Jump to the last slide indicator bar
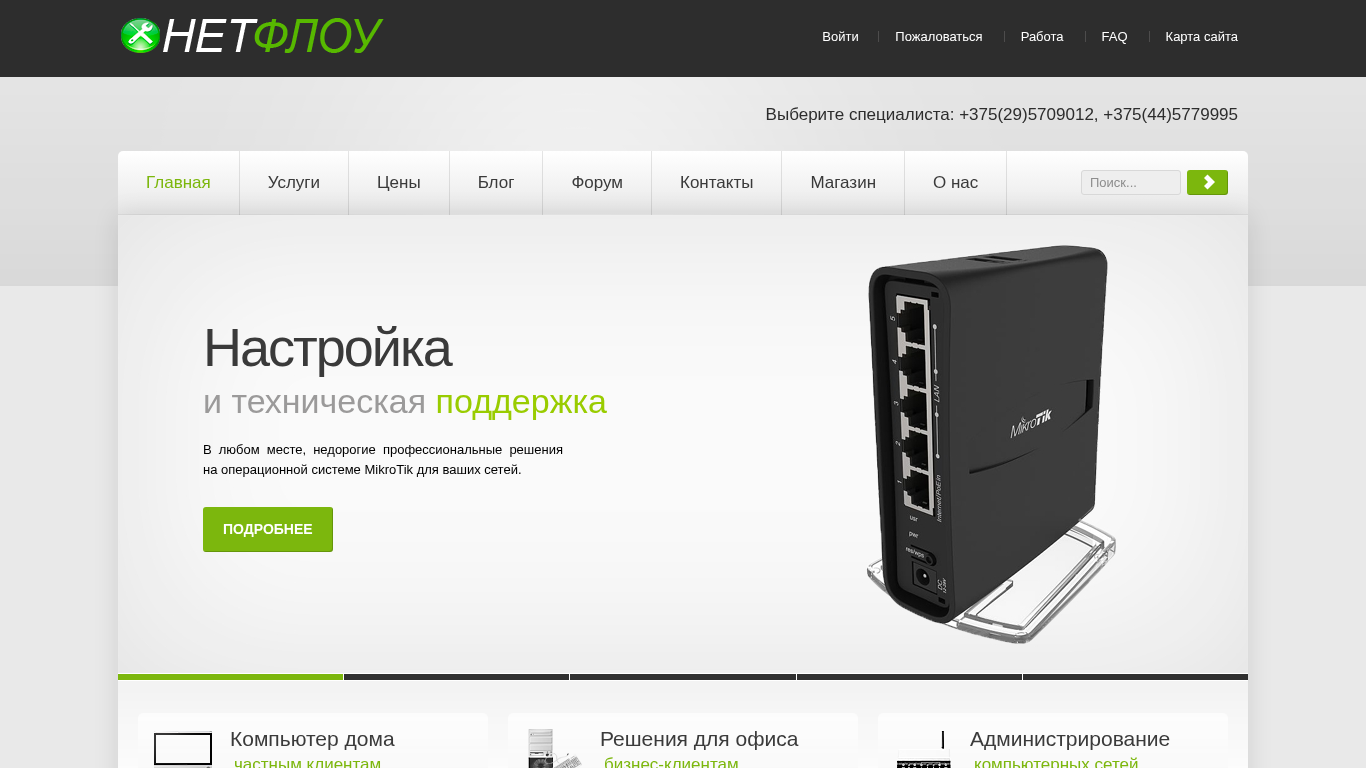Screen dimensions: 1366x768 pos(1135,677)
